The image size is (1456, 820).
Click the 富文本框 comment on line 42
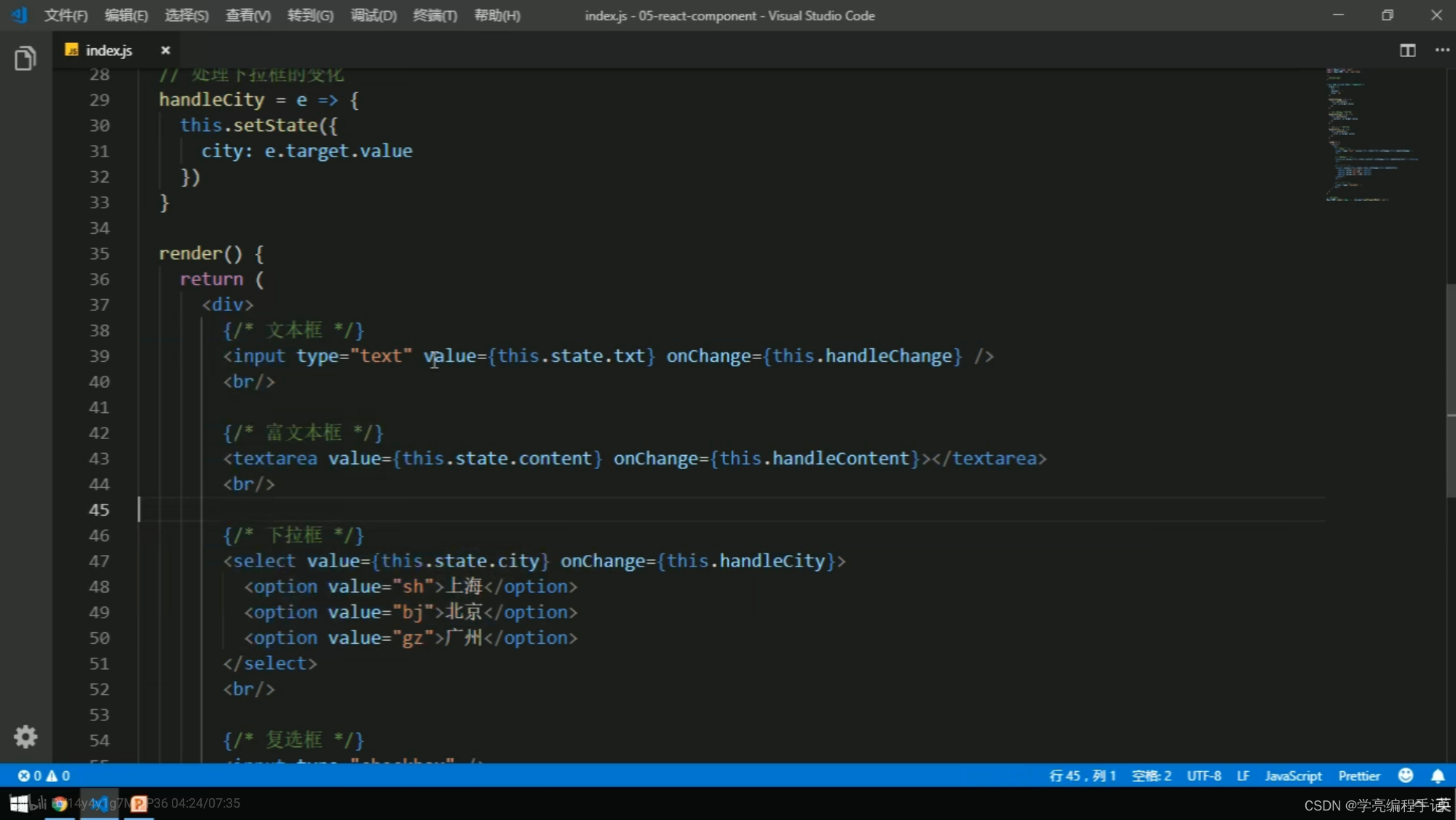[x=304, y=433]
